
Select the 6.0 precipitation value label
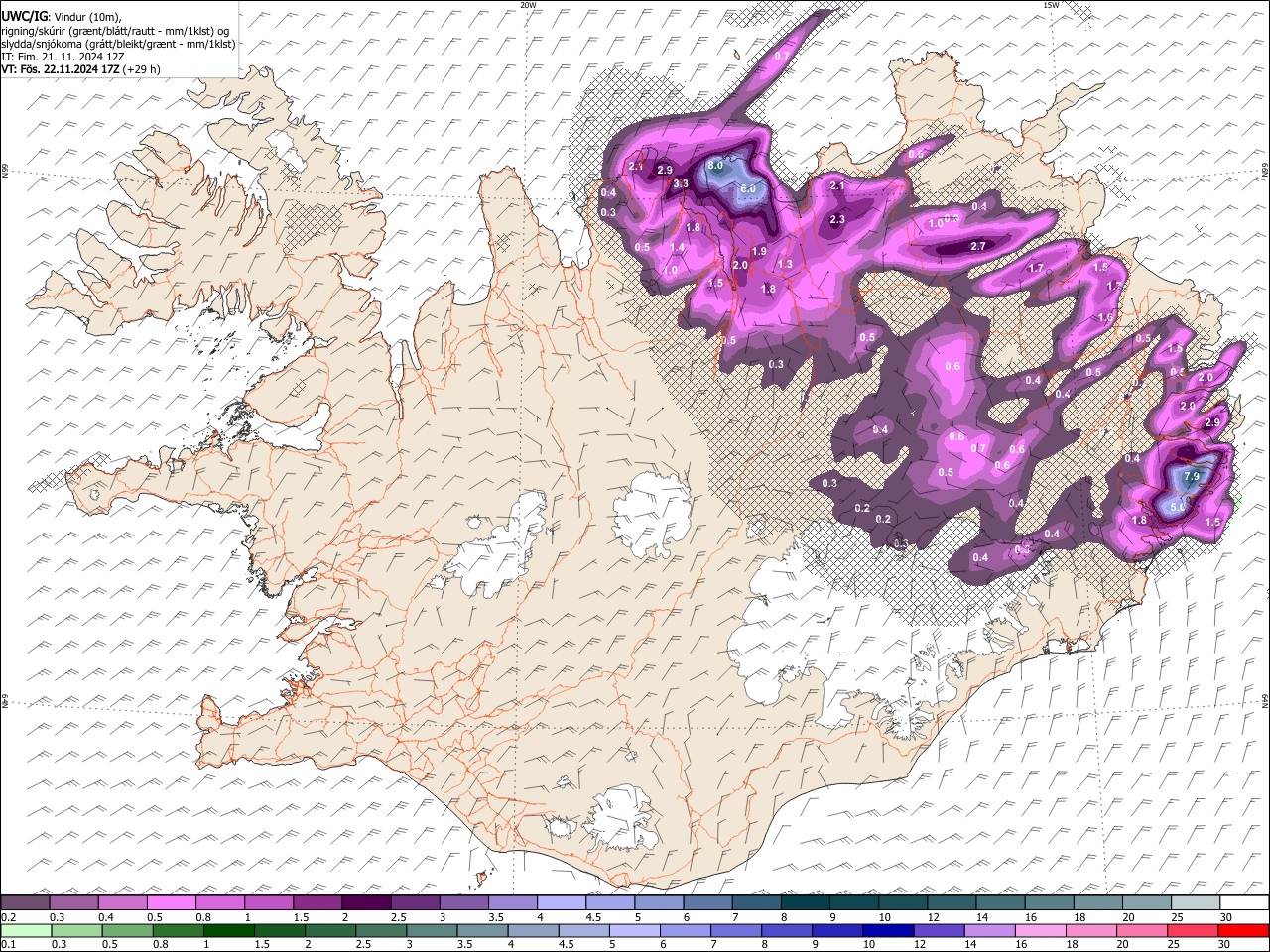tap(749, 188)
